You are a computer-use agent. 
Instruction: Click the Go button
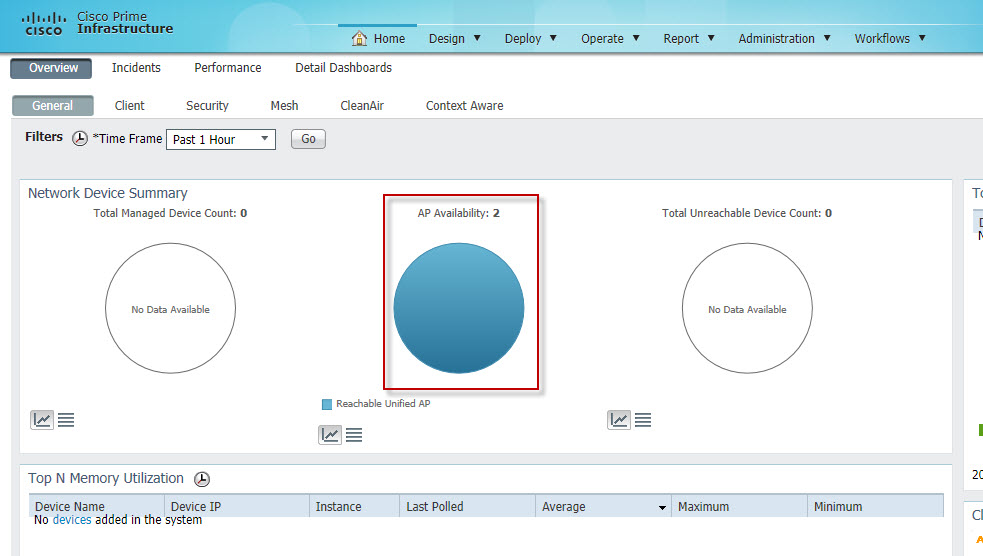(x=308, y=139)
